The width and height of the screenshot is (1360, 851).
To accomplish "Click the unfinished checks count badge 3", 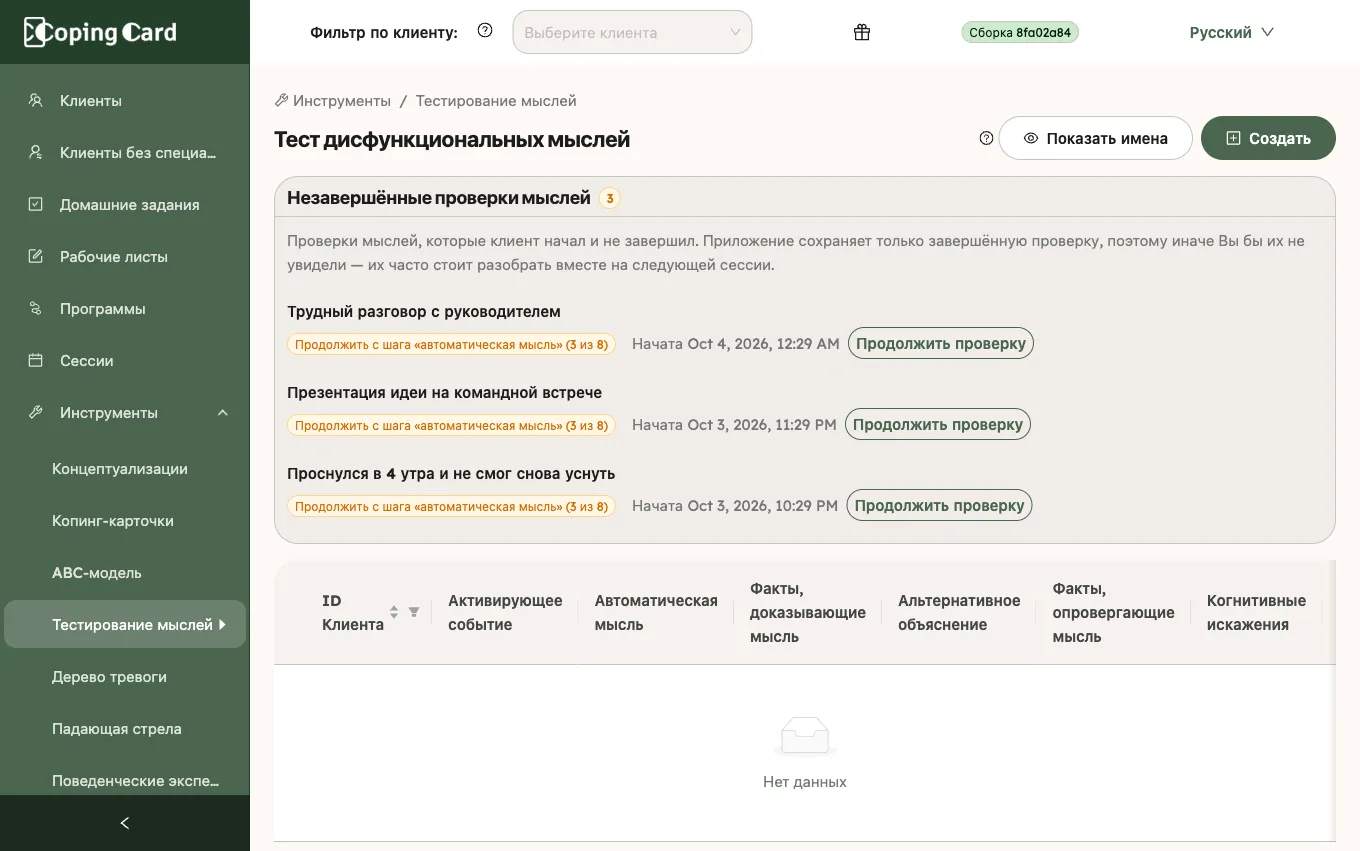I will click(x=610, y=198).
